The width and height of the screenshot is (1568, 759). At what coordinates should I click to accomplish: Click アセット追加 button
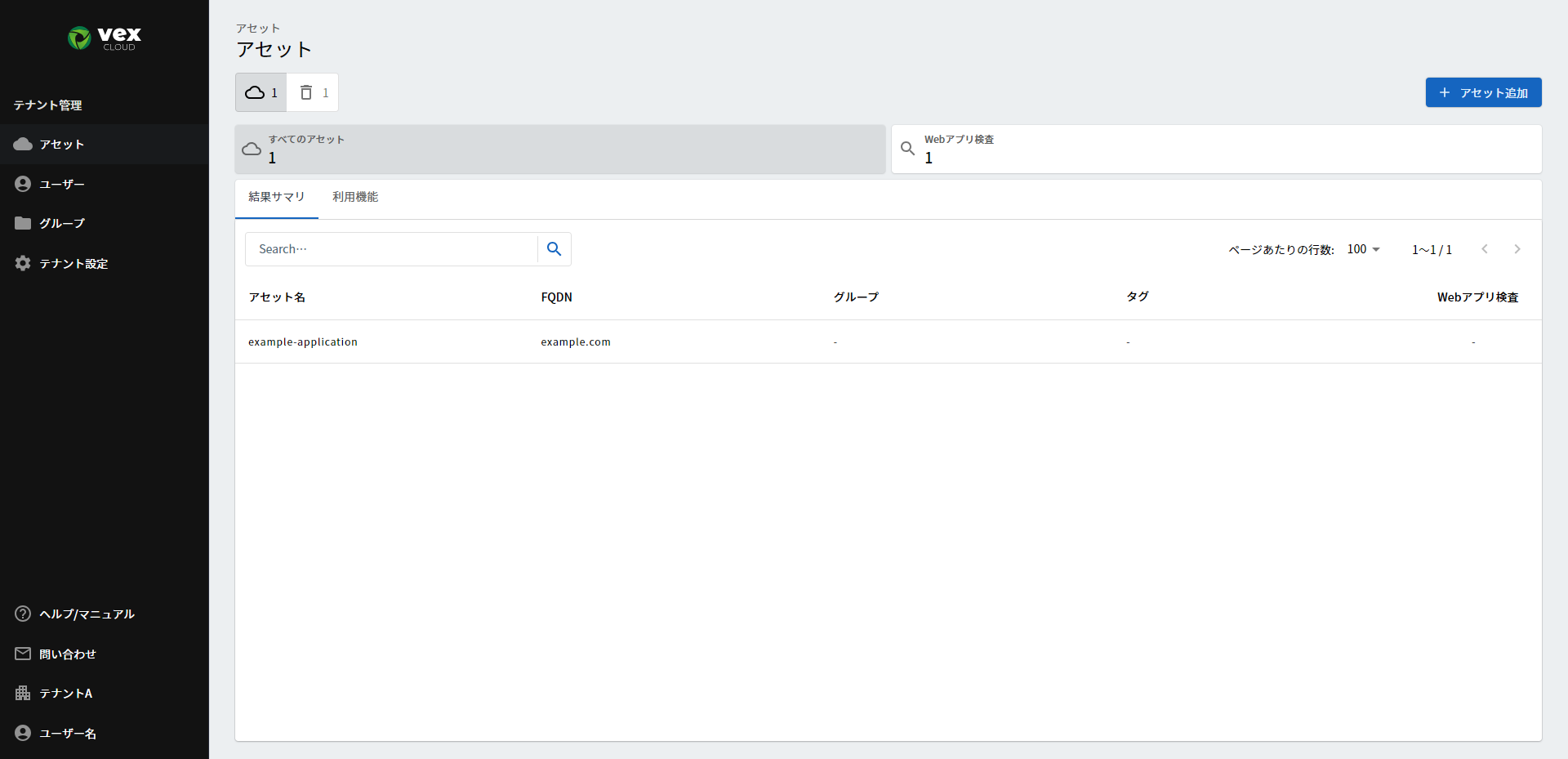pyautogui.click(x=1483, y=92)
